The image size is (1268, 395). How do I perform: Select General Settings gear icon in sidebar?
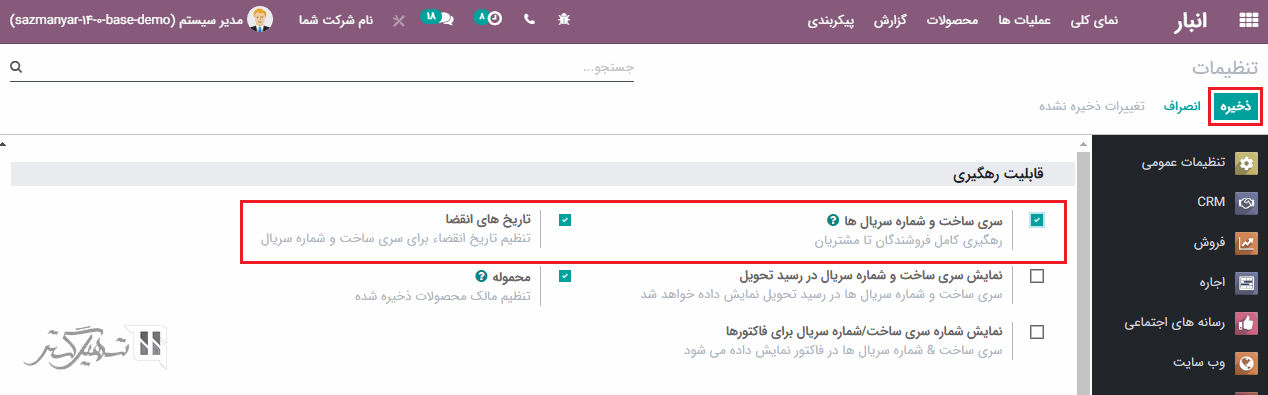1246,163
